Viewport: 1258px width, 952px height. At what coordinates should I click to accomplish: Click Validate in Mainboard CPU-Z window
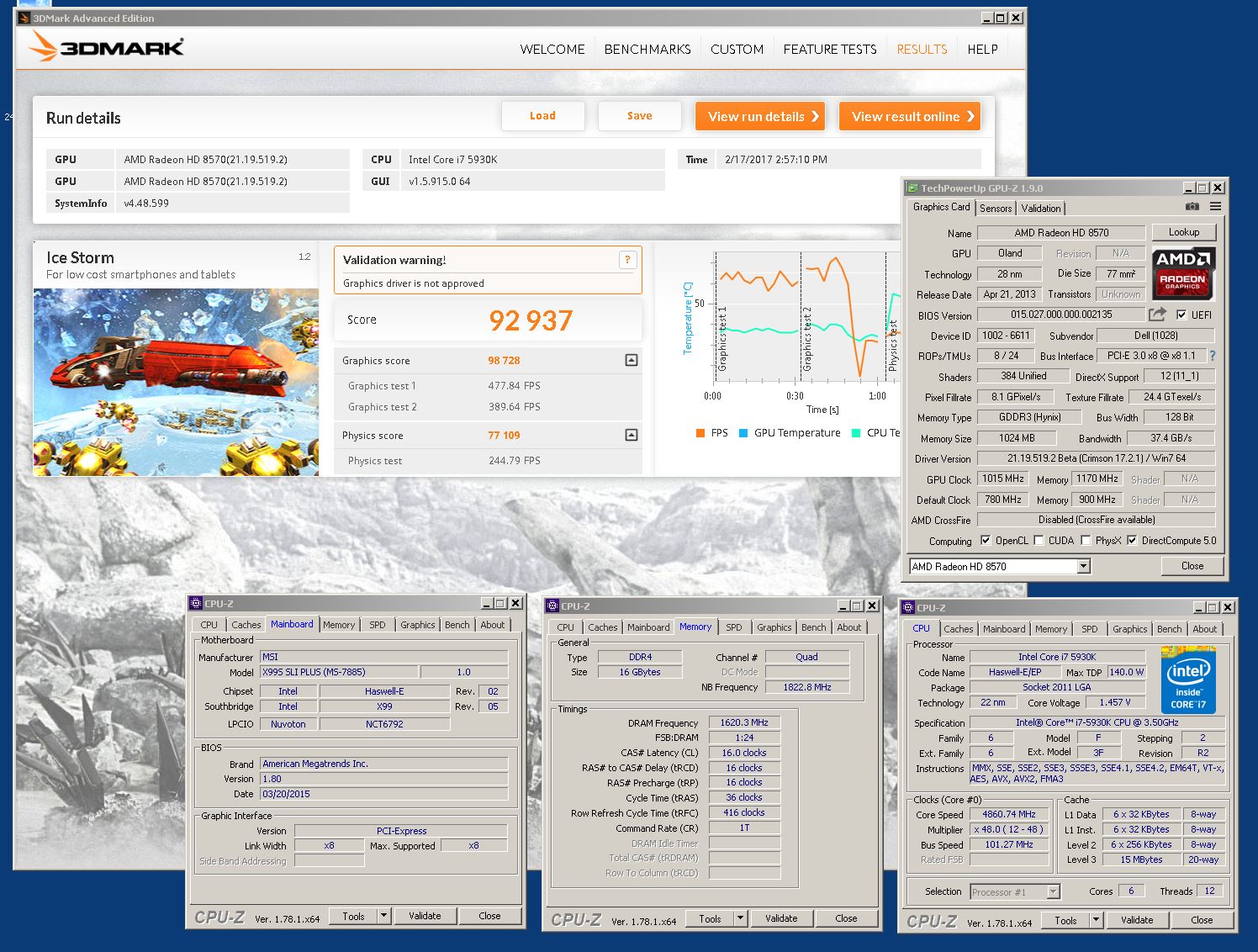(425, 916)
